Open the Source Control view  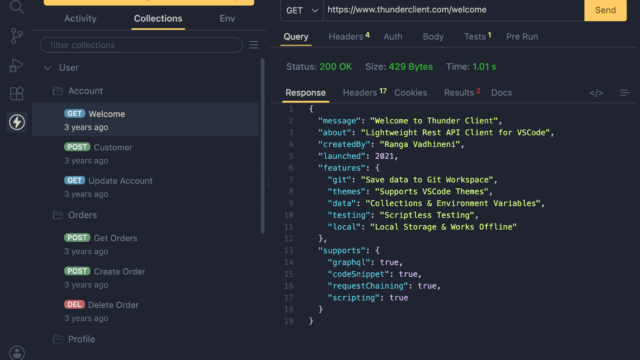[x=17, y=36]
